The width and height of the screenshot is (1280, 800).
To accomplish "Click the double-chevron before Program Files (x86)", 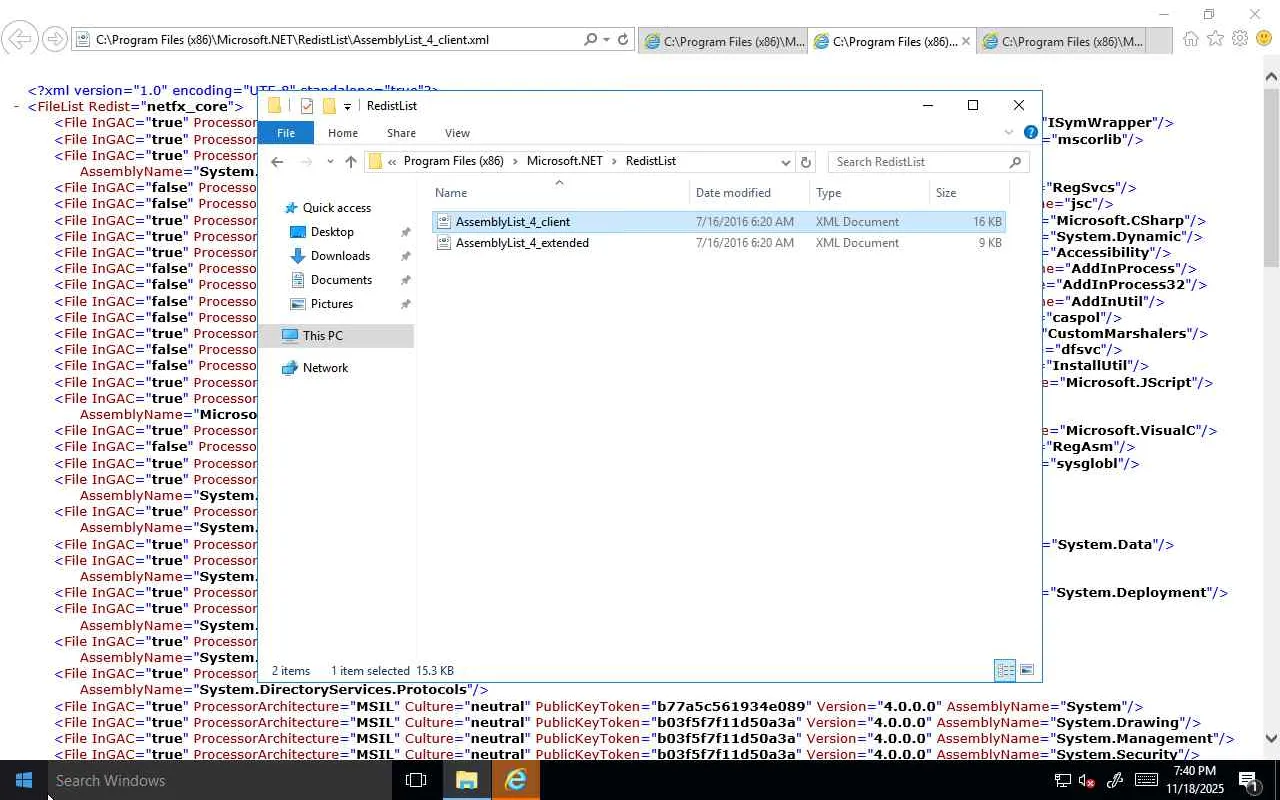I will pyautogui.click(x=393, y=162).
